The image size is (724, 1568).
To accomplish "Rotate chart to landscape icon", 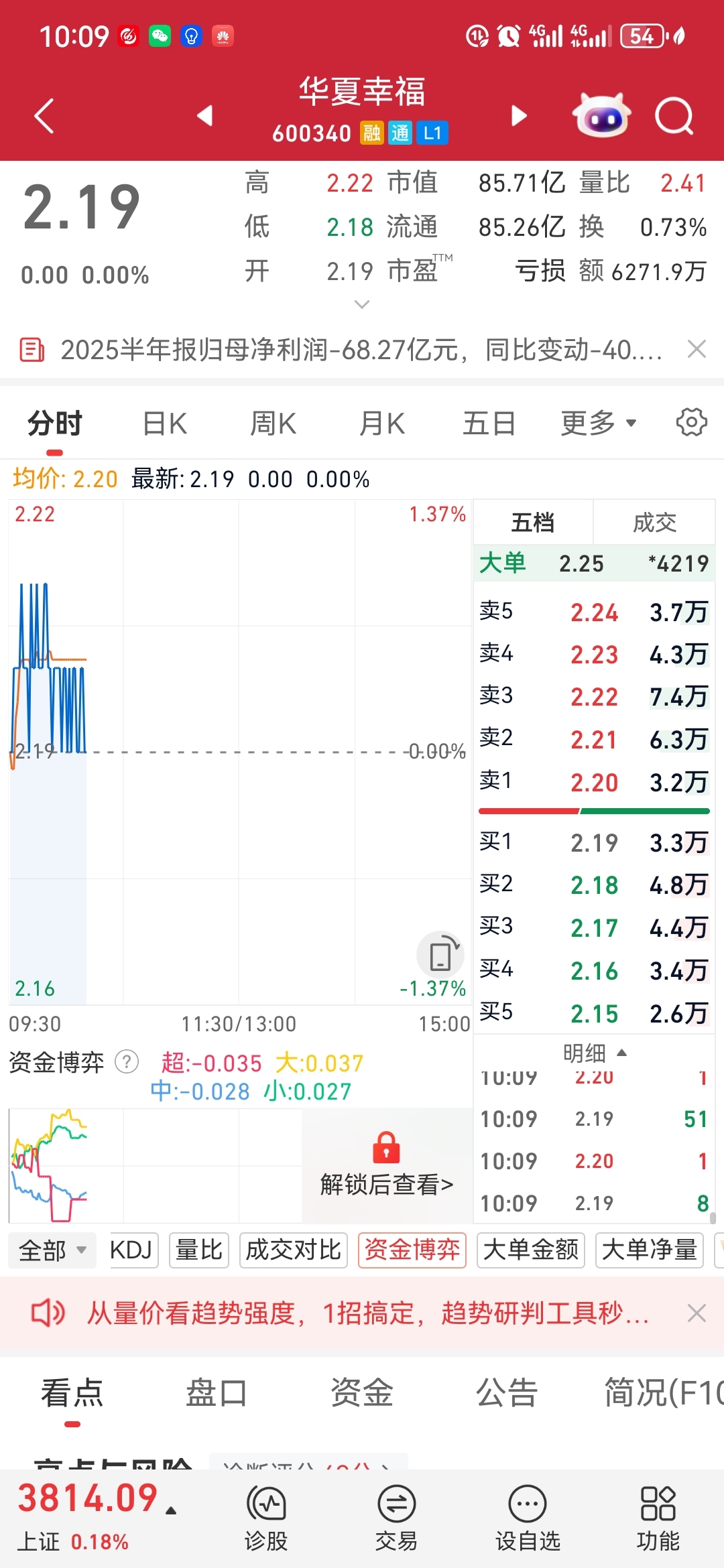I will click(x=440, y=954).
